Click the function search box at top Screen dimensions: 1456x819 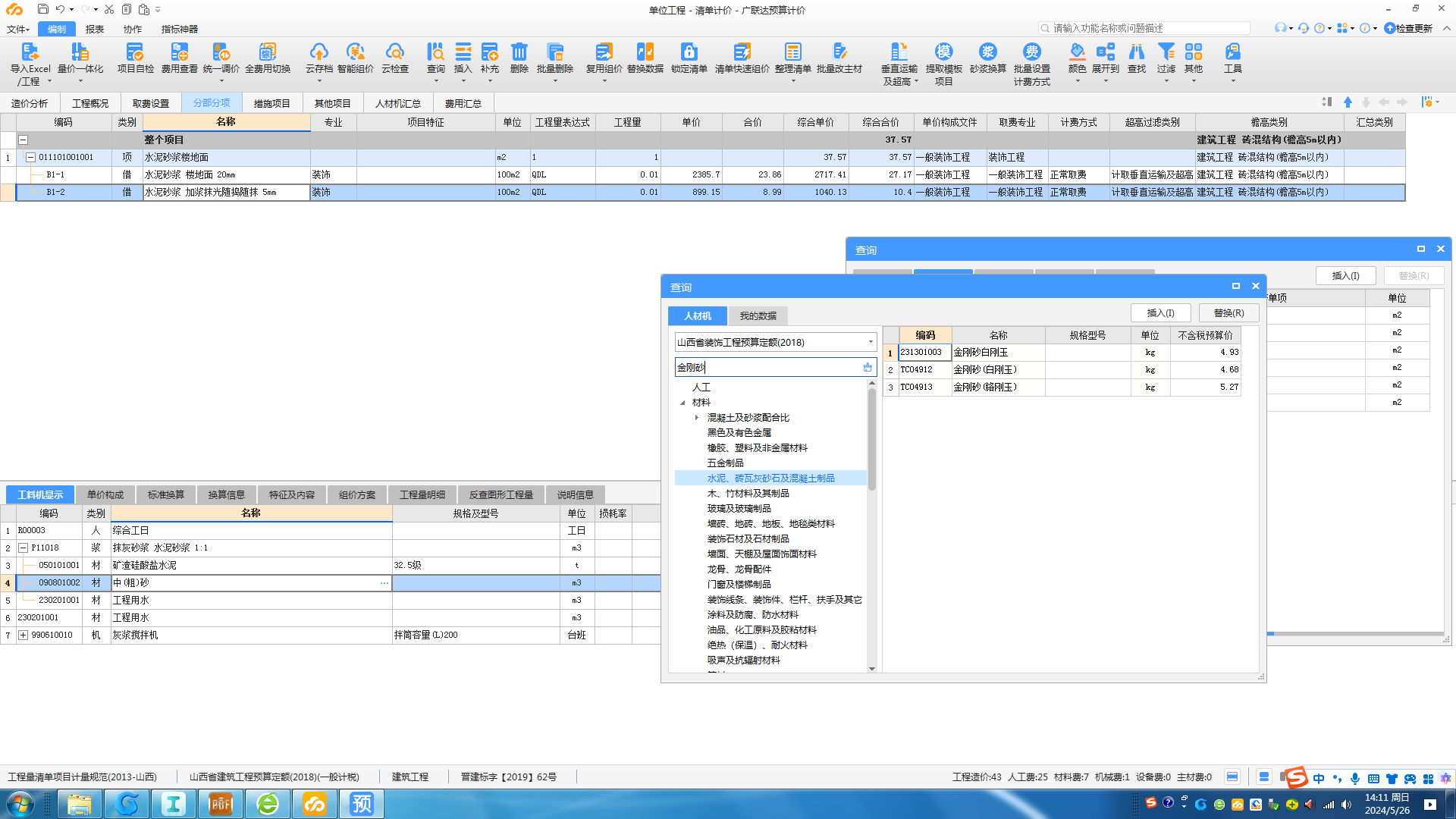pyautogui.click(x=1144, y=28)
